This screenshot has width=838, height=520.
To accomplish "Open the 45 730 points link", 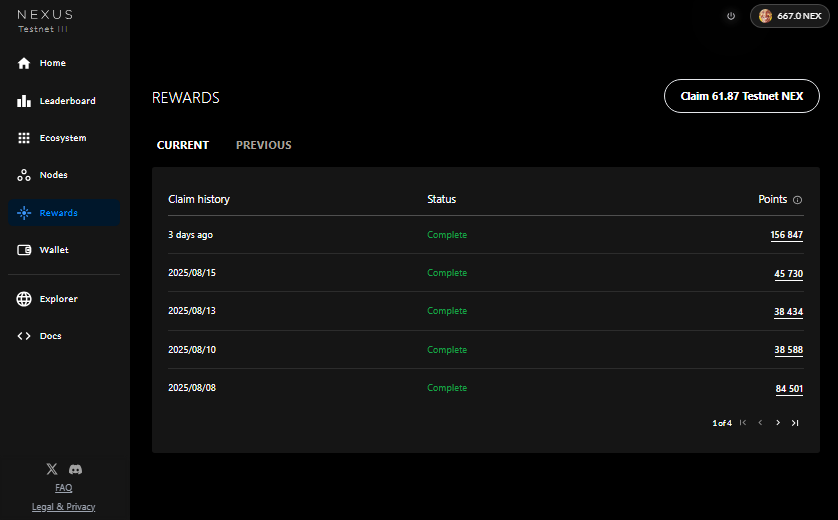I will [788, 274].
